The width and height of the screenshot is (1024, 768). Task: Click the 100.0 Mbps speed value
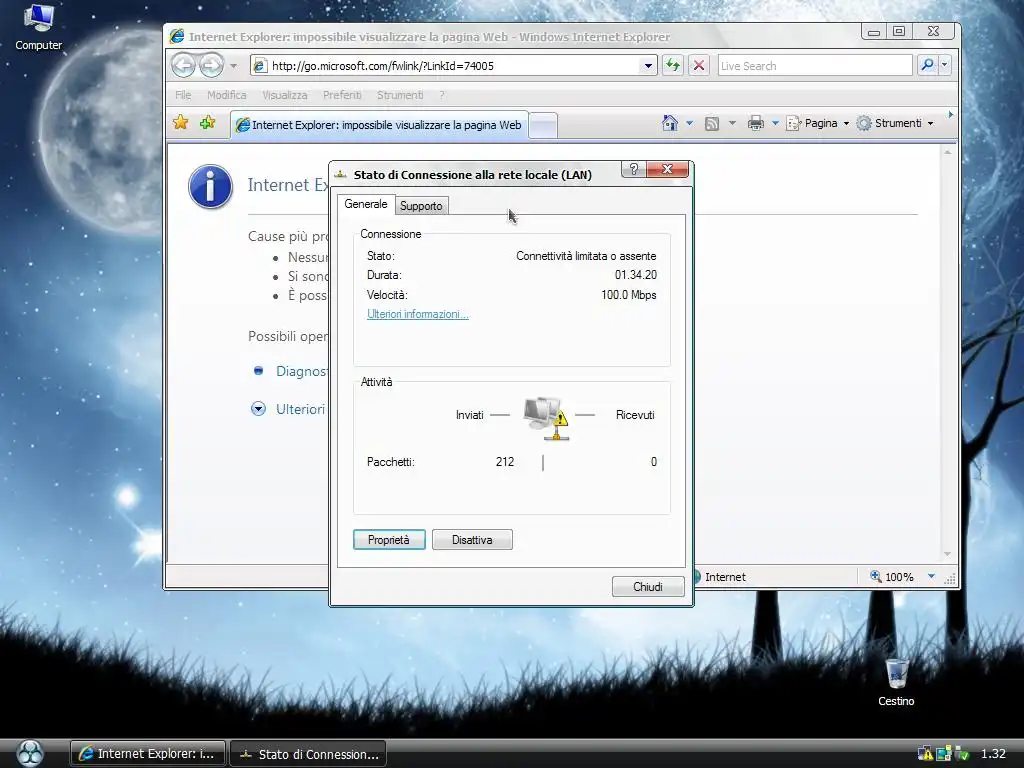628,295
